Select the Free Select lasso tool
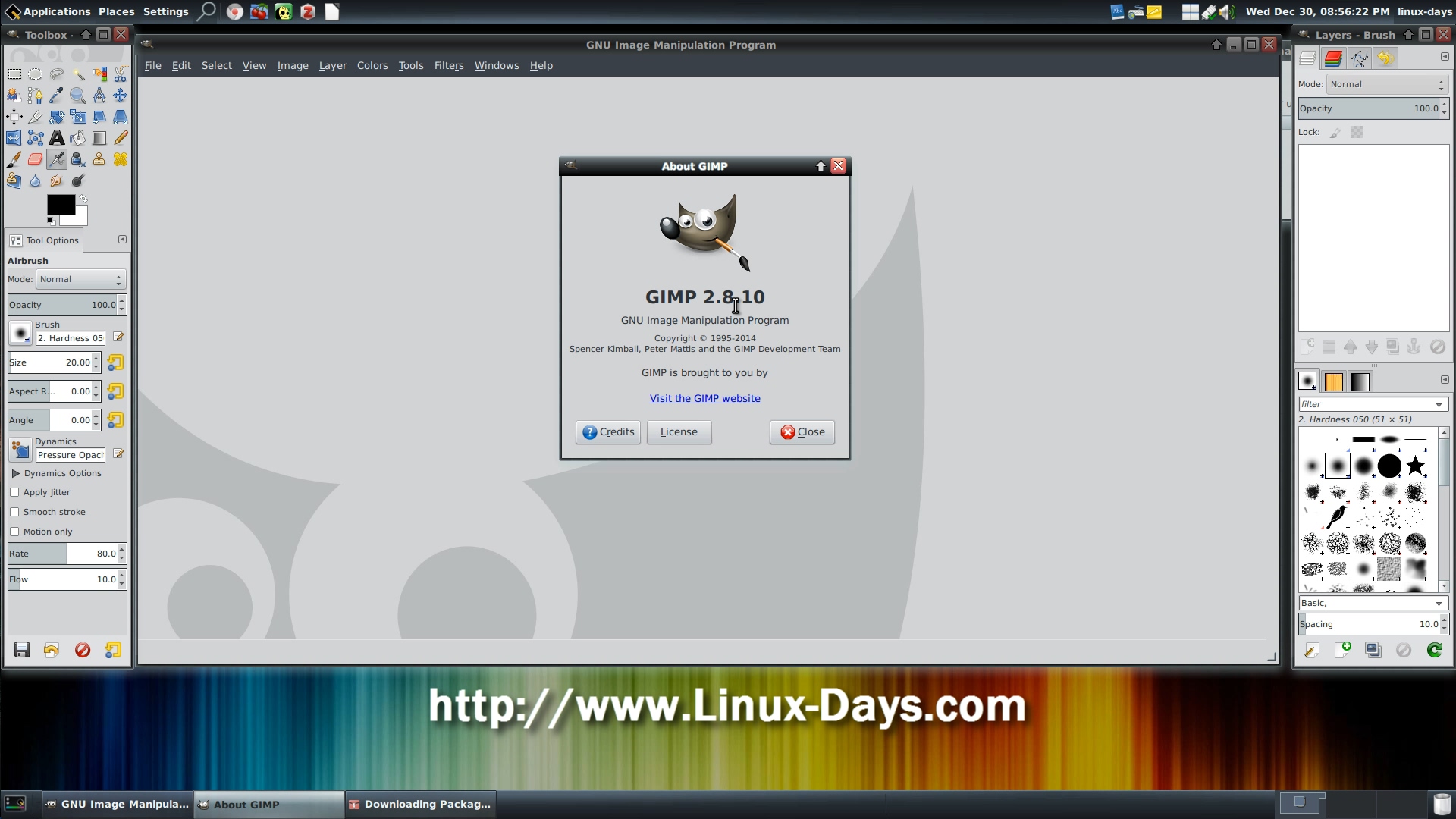This screenshot has height=819, width=1456. (57, 74)
